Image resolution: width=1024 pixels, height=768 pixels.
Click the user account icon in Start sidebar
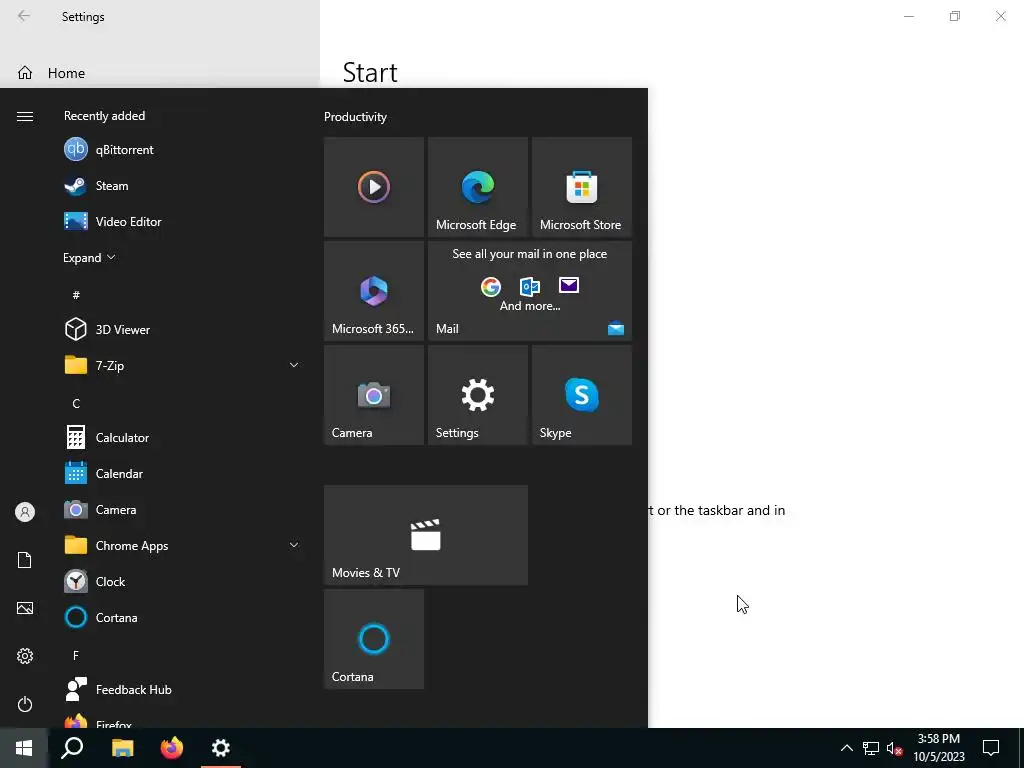[x=25, y=512]
